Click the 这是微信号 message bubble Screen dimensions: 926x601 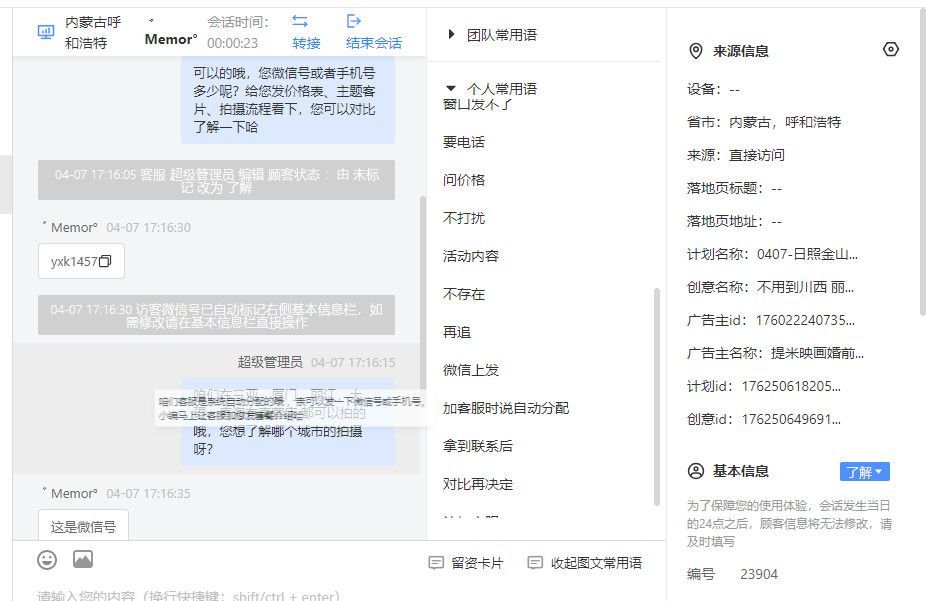[83, 525]
